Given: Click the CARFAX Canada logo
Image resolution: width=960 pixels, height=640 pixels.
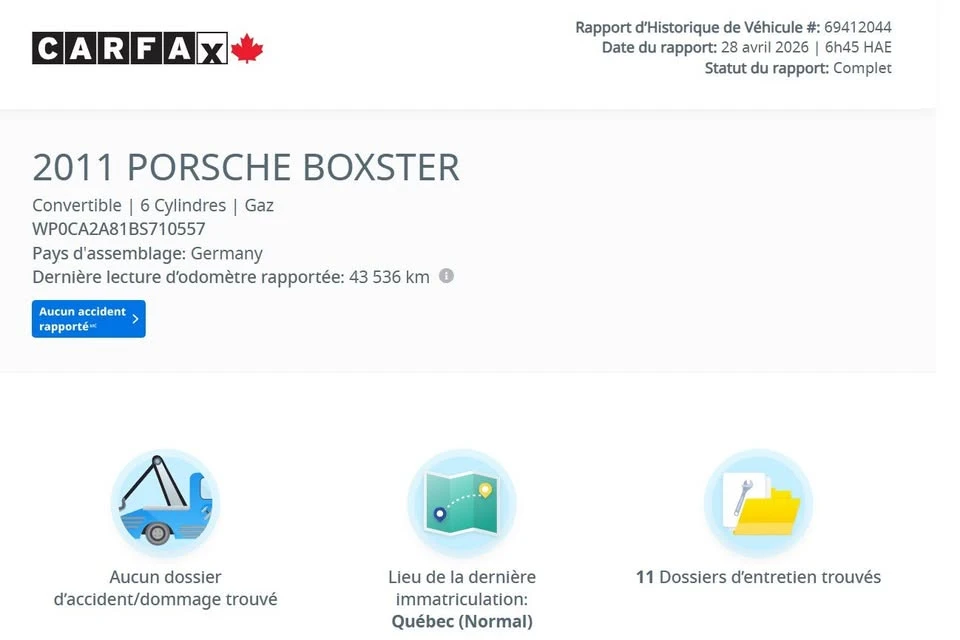Looking at the screenshot, I should pyautogui.click(x=148, y=48).
